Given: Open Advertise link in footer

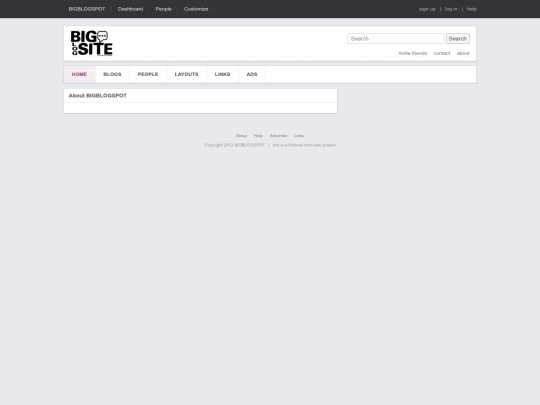Looking at the screenshot, I should [x=278, y=136].
